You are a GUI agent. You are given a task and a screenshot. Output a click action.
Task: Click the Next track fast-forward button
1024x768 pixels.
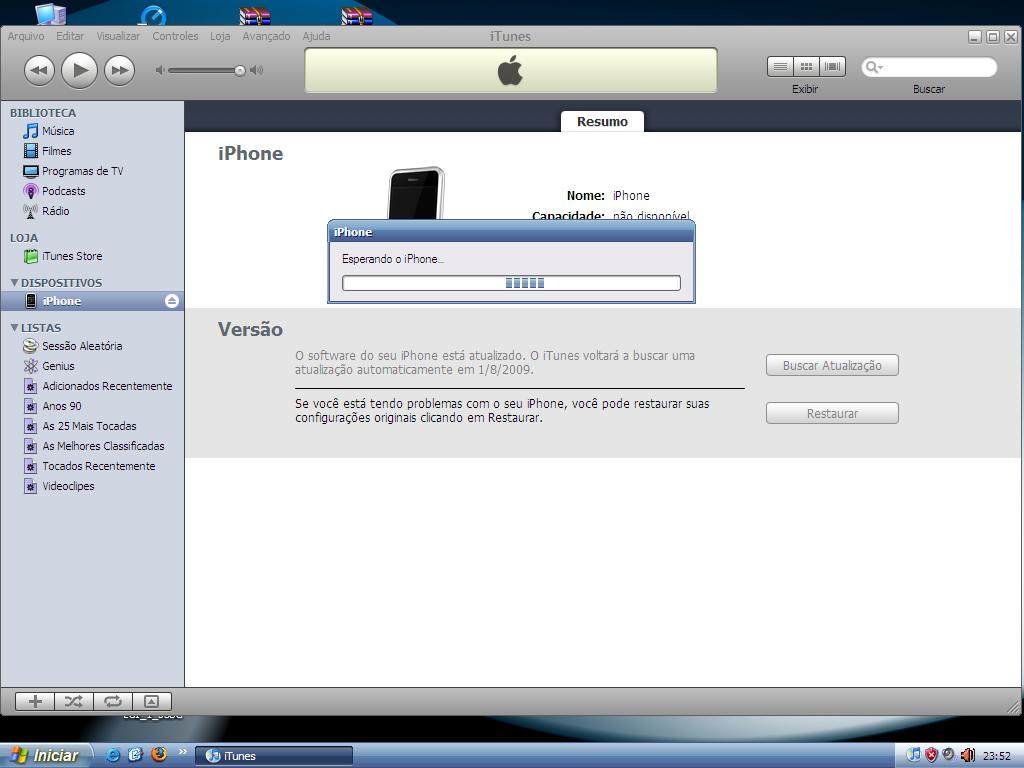(120, 70)
